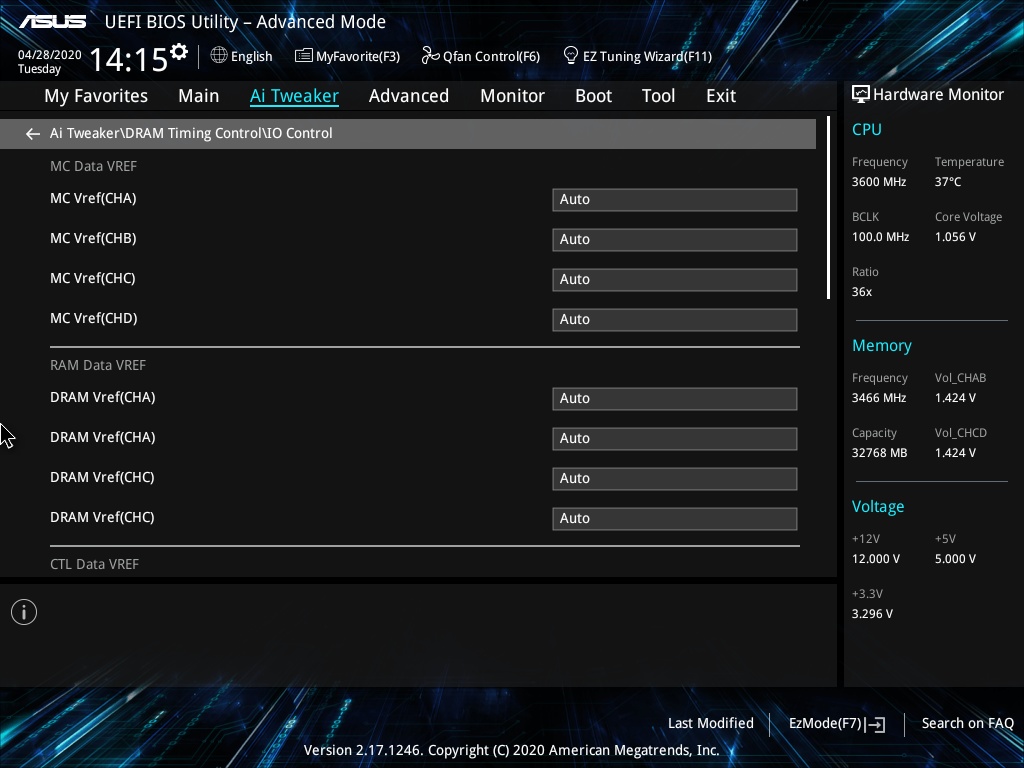Screen dimensions: 1024x768
Task: Click the MC Vref(CHB) label
Action: (93, 238)
